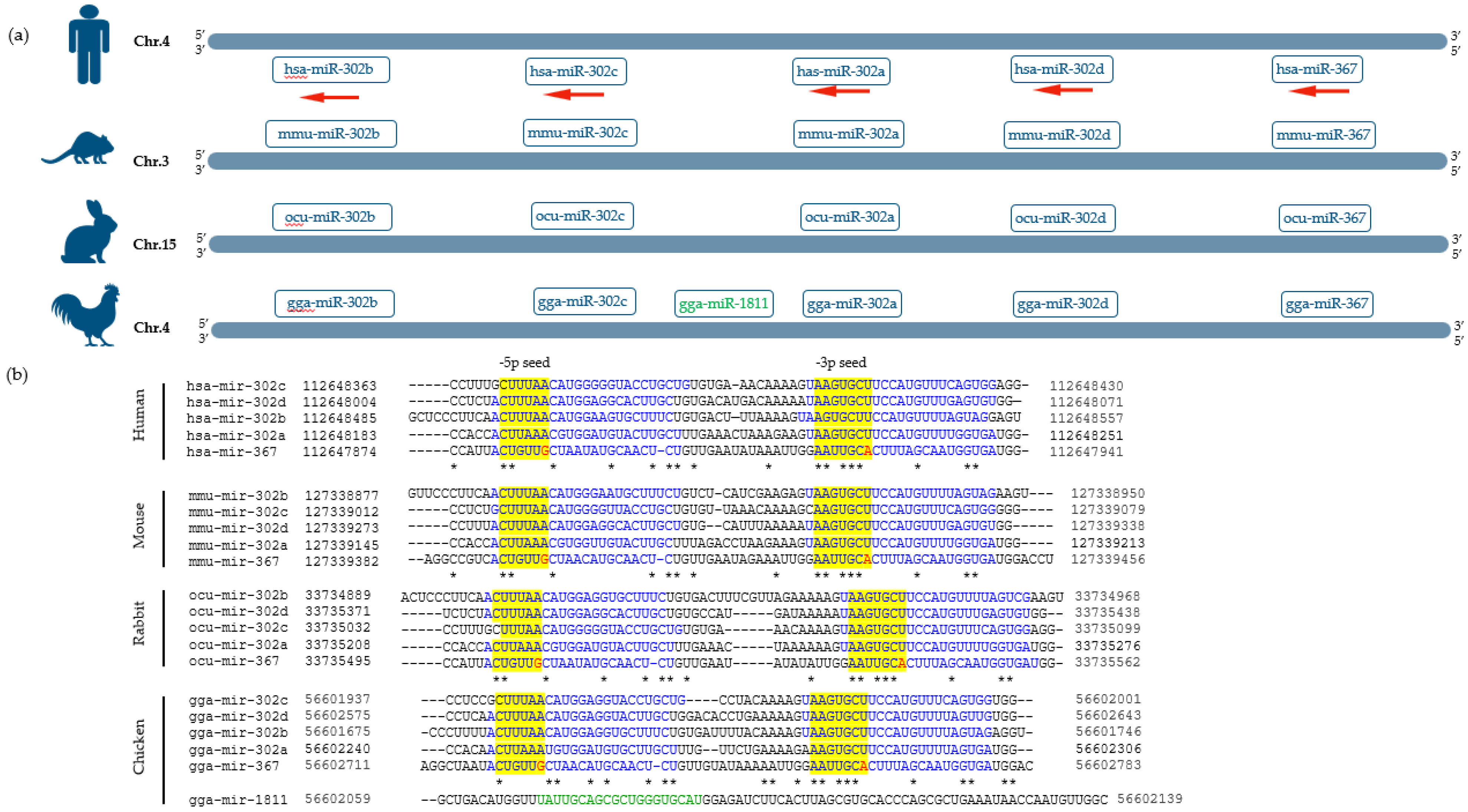The image size is (1468, 812).
Task: Click the human Chr.4 label
Action: 152,42
